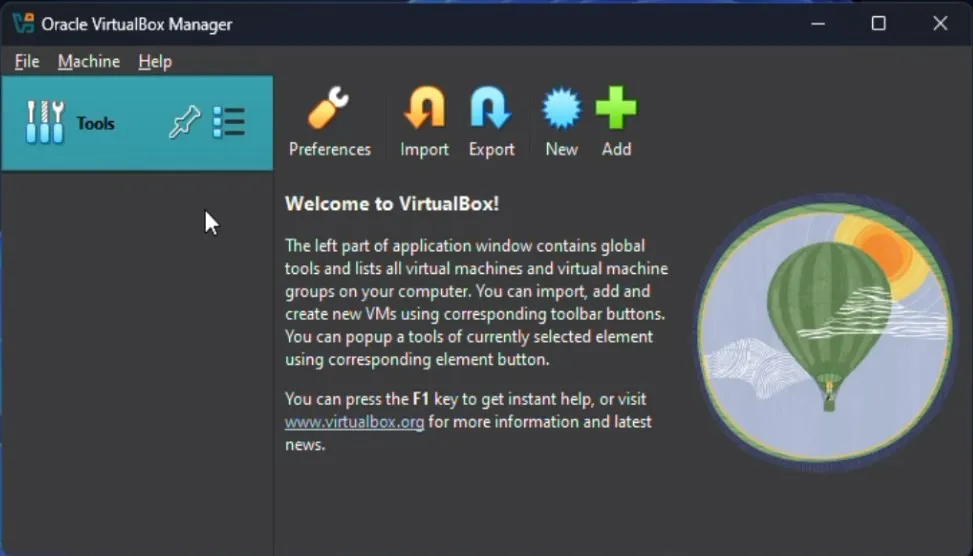Click the Import appliance arrow icon
The width and height of the screenshot is (973, 556).
(x=424, y=122)
